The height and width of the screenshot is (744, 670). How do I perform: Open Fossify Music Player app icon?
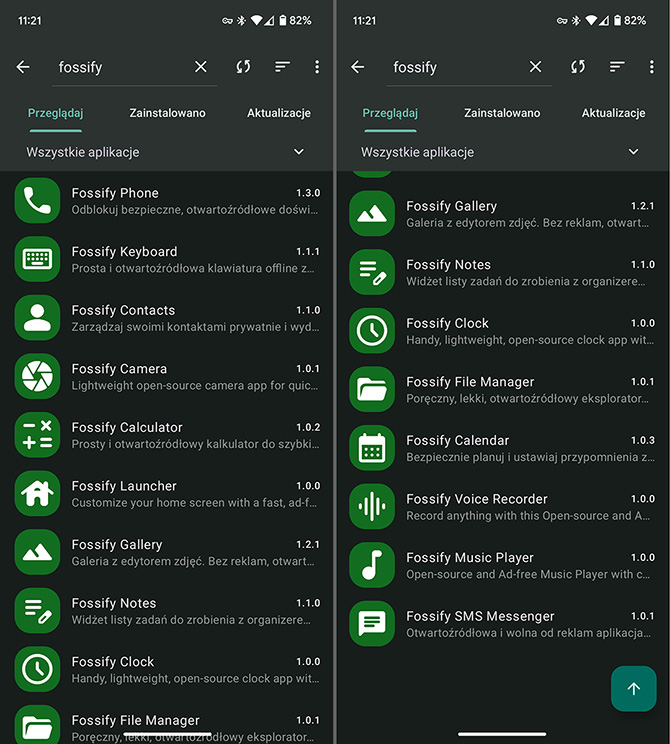pos(372,565)
